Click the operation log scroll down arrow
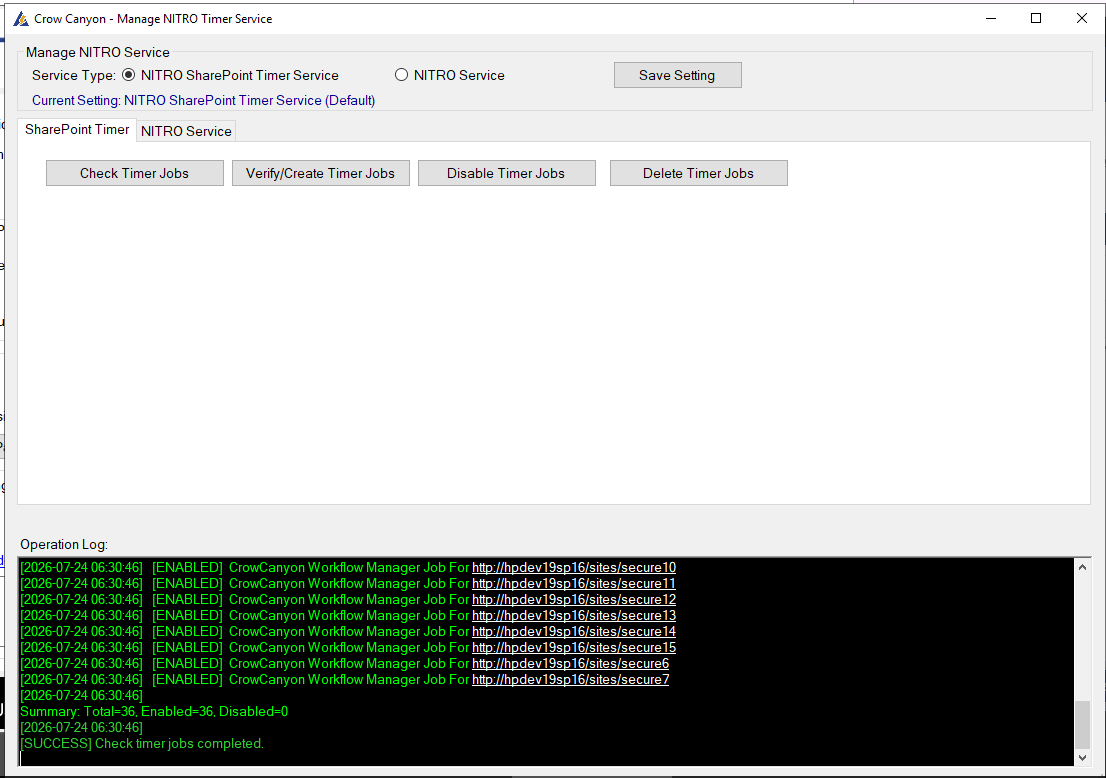This screenshot has width=1106, height=778. [1083, 758]
